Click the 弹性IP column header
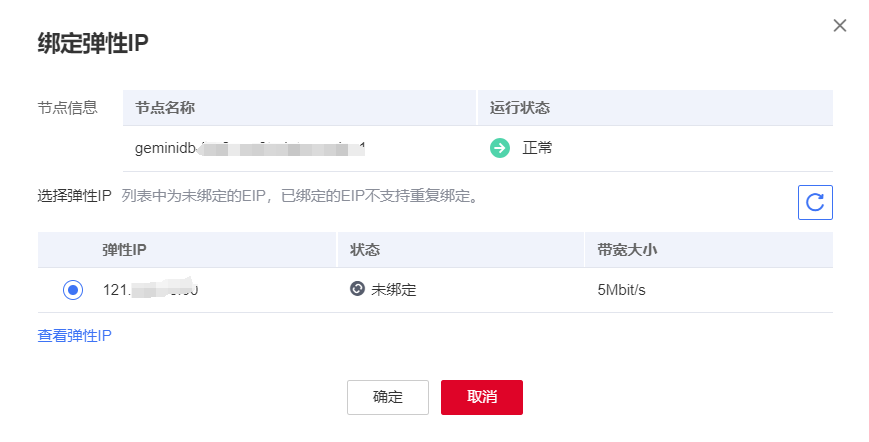 (x=124, y=250)
